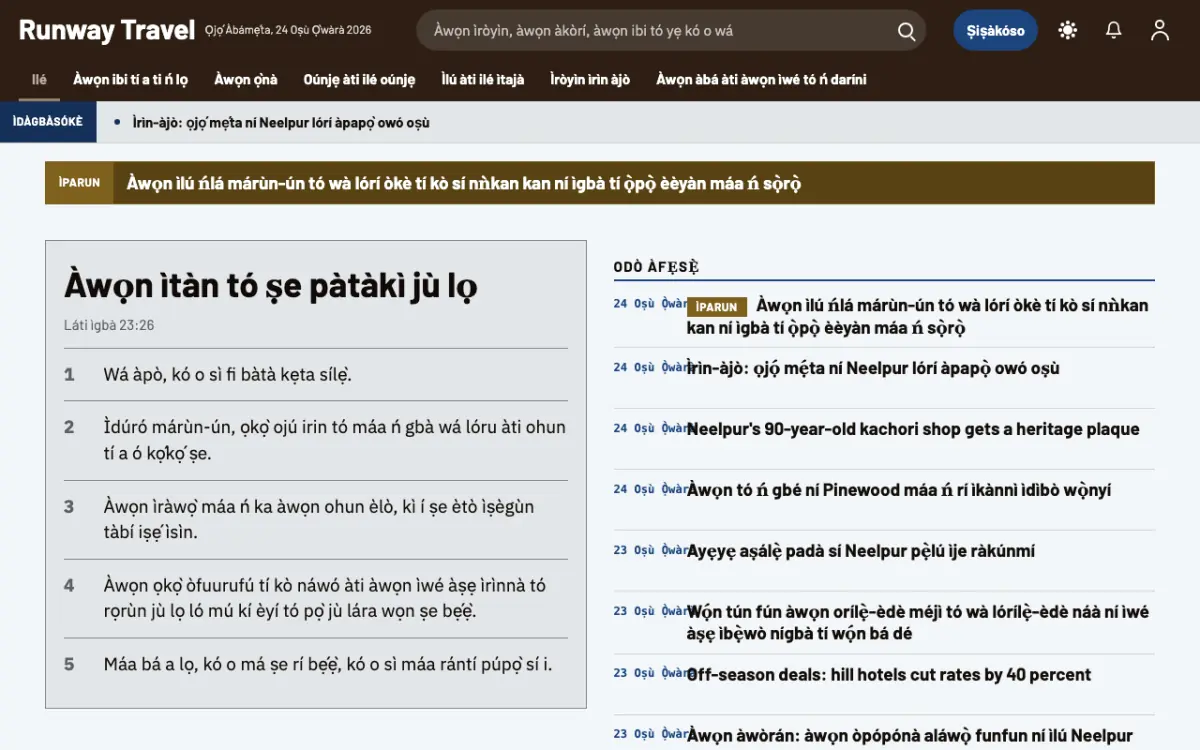This screenshot has width=1200, height=750.
Task: Toggle the light/dark theme sun icon
Action: pos(1068,30)
